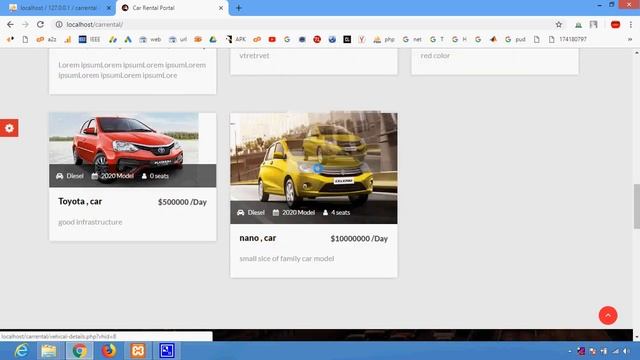Reload the page with refresh icon
The height and width of the screenshot is (360, 640).
click(40, 24)
